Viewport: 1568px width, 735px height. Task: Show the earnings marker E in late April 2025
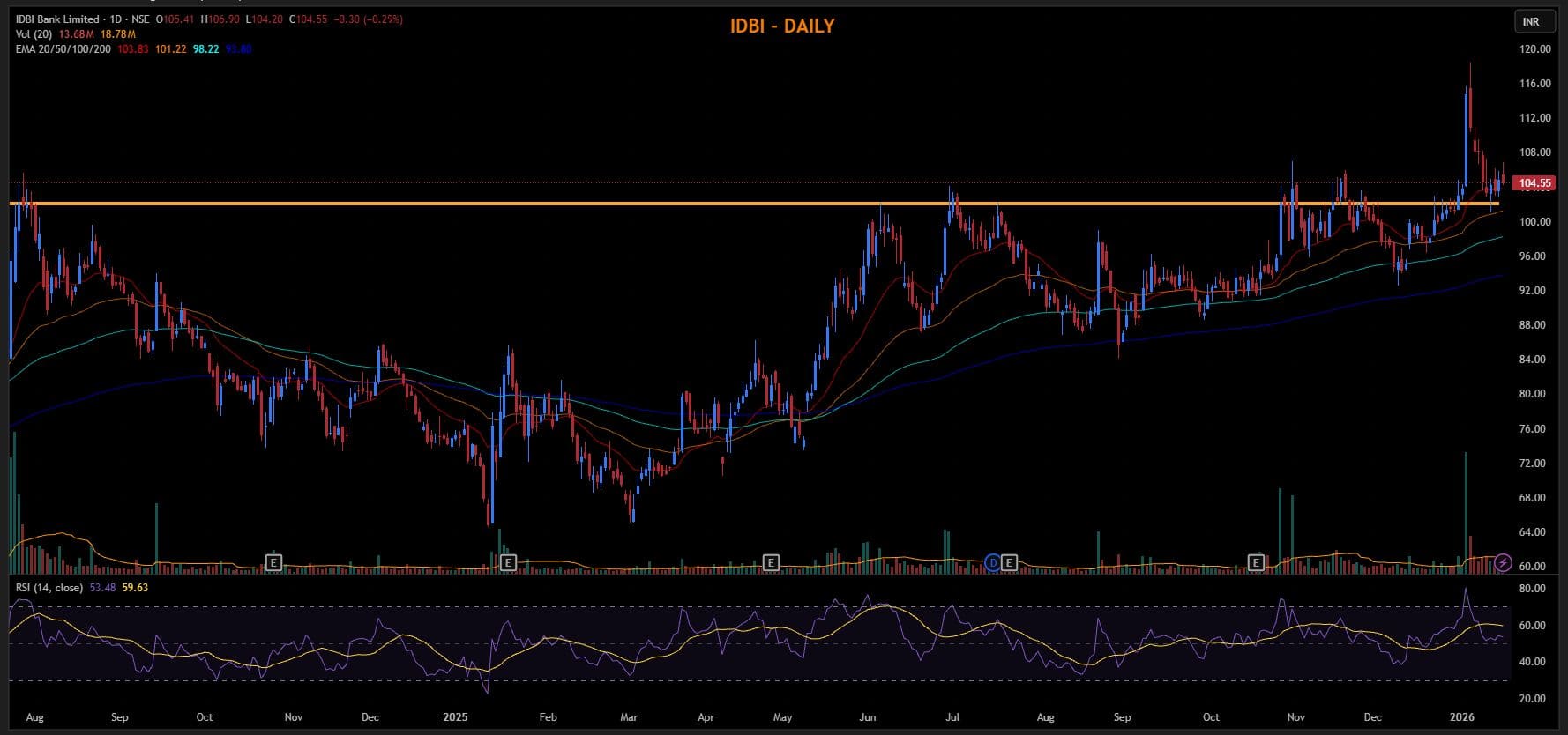pyautogui.click(x=771, y=561)
